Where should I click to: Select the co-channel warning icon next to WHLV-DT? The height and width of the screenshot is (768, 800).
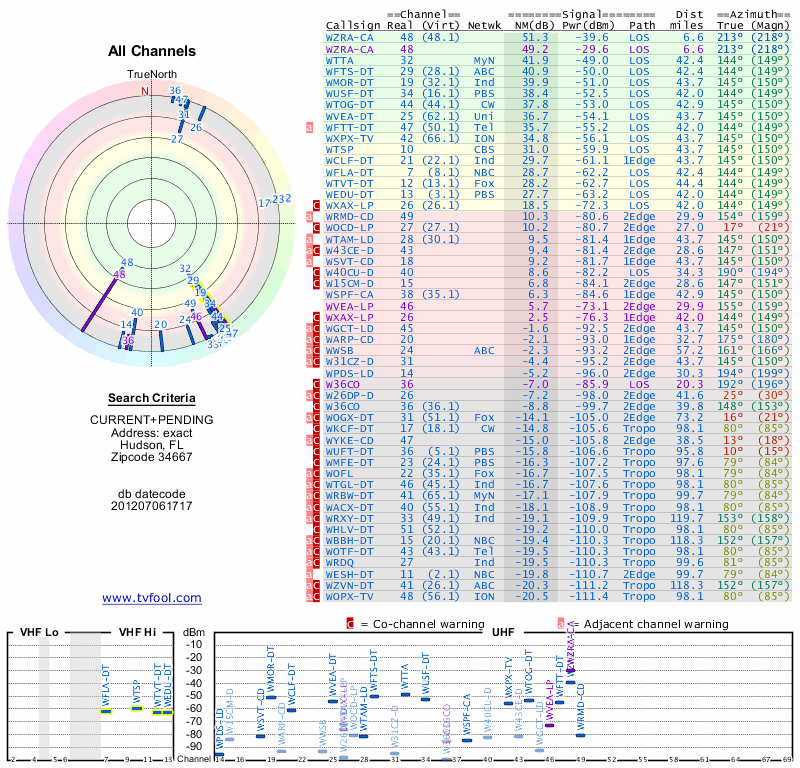317,530
